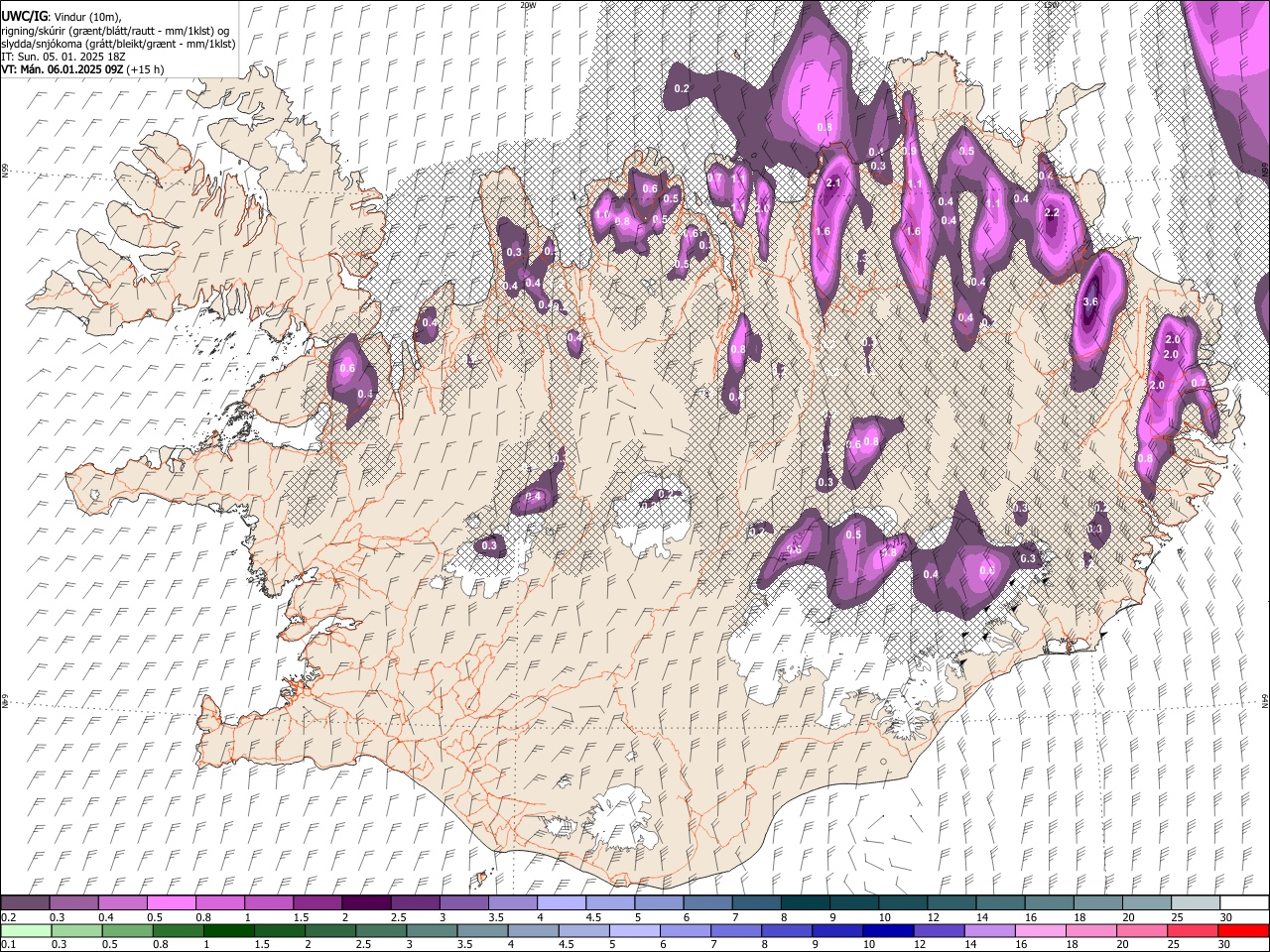This screenshot has height=952, width=1270.
Task: Pick the grey-teal 16 mm snow swatch
Action: click(x=1048, y=902)
